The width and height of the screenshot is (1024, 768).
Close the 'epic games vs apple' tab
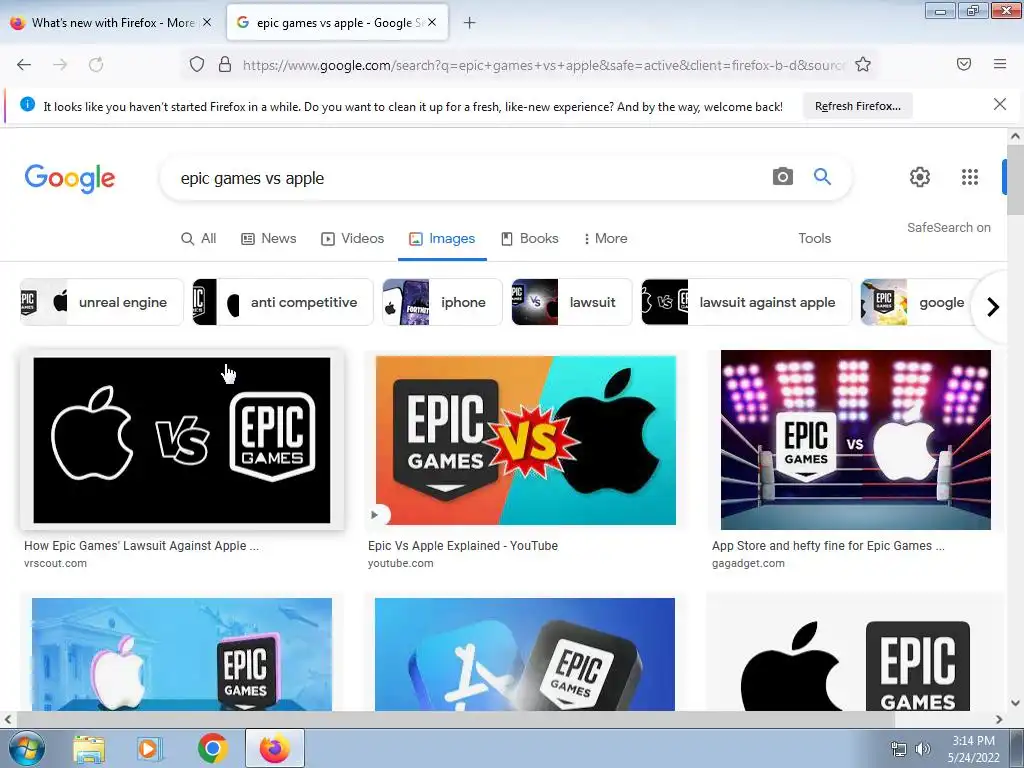(x=432, y=22)
